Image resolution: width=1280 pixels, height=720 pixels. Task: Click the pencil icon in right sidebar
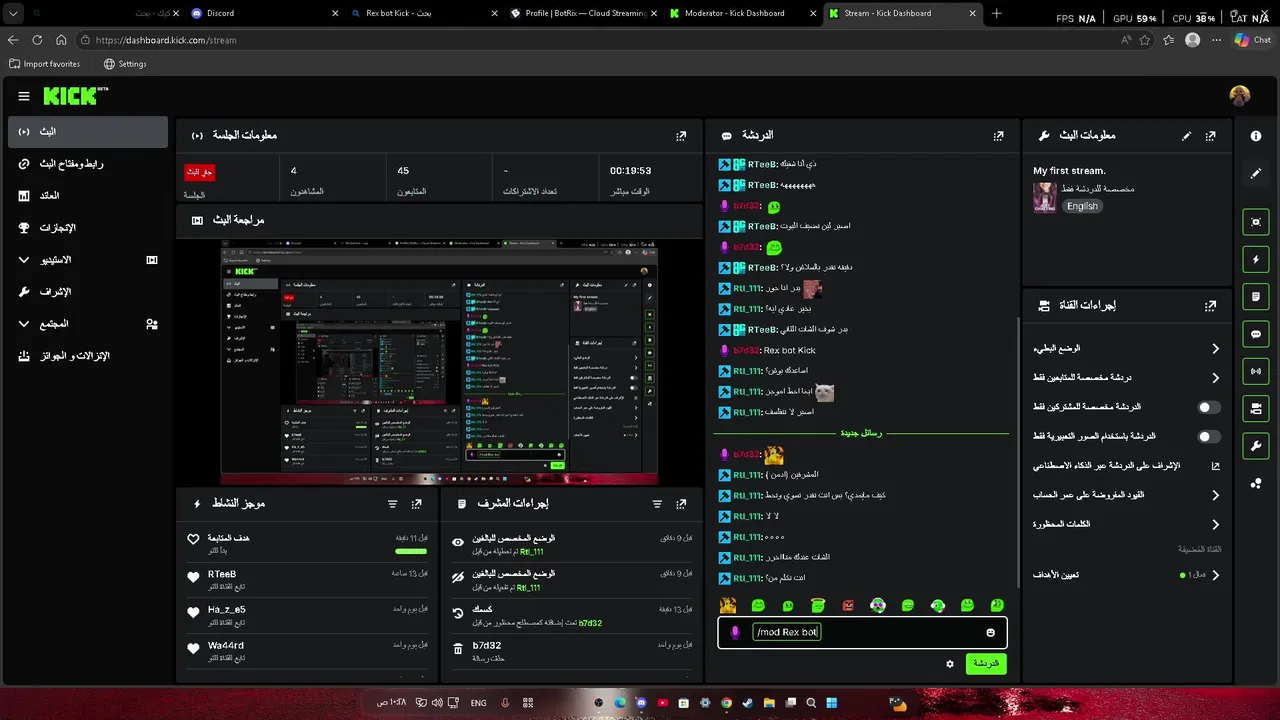pyautogui.click(x=1256, y=173)
